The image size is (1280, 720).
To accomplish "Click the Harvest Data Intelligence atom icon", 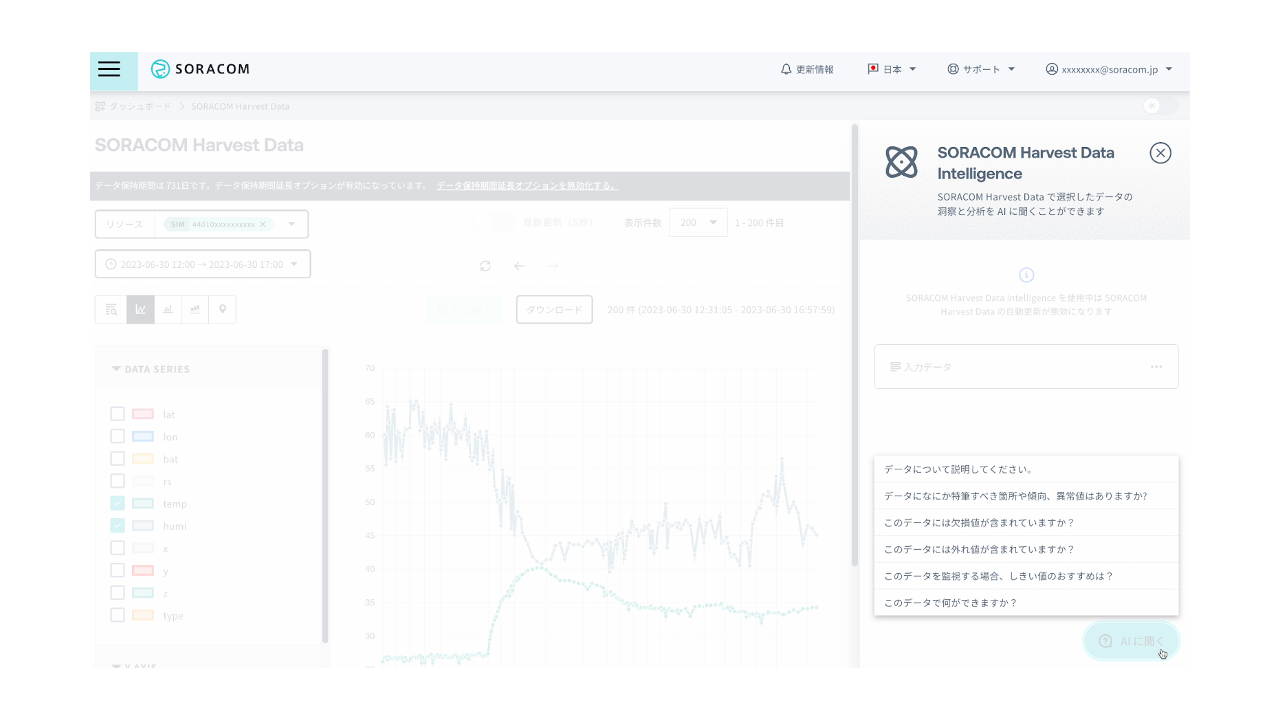I will tap(901, 162).
